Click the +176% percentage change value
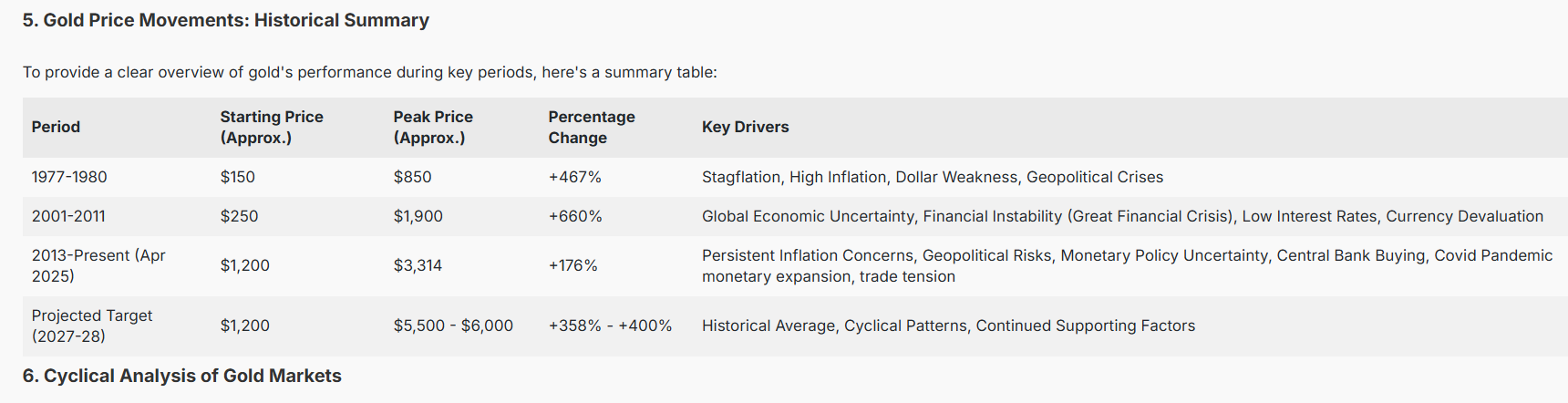The height and width of the screenshot is (403, 1568). 573,265
